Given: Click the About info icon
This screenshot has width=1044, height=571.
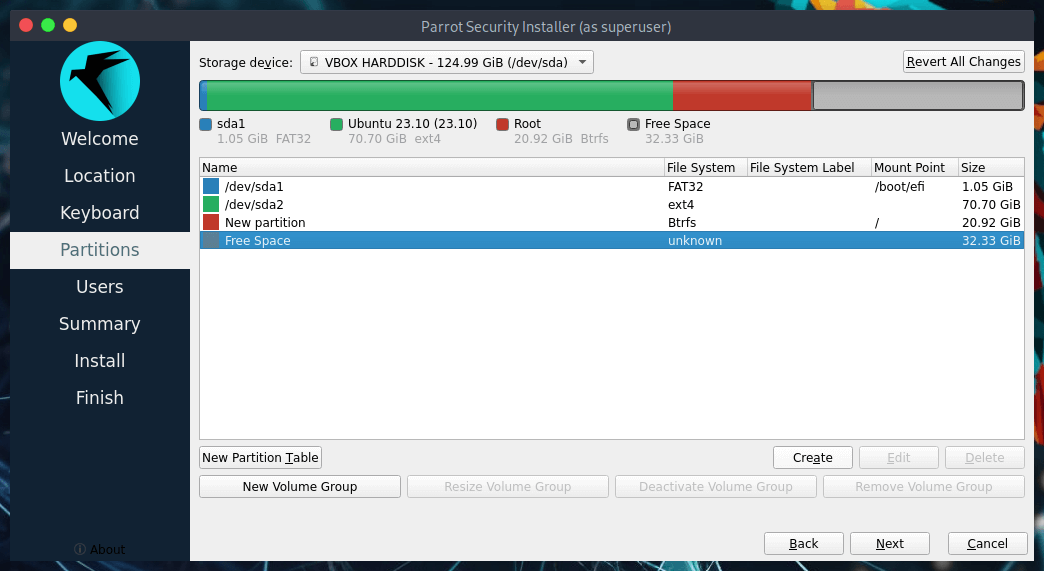Looking at the screenshot, I should (x=80, y=549).
